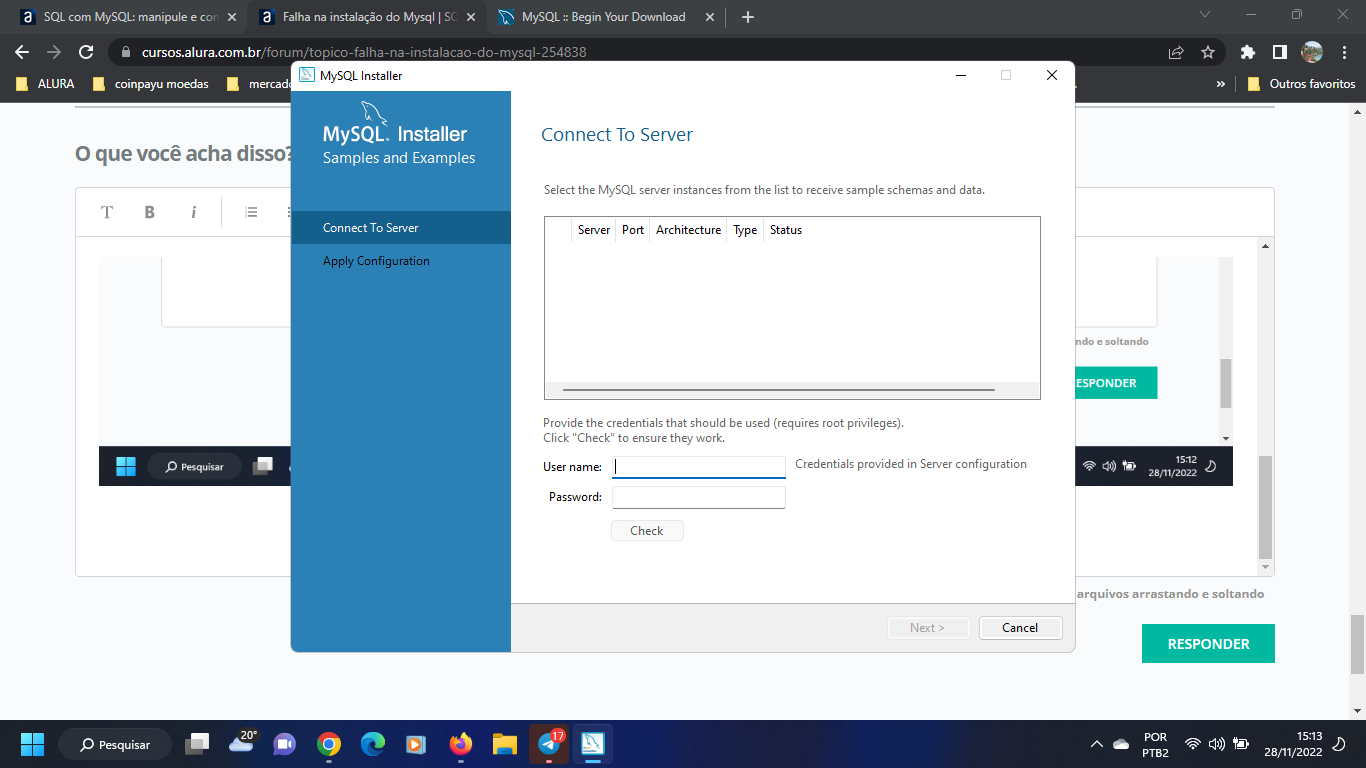Viewport: 1366px width, 768px height.
Task: Open POR PTB2 language switcher
Action: [1155, 744]
